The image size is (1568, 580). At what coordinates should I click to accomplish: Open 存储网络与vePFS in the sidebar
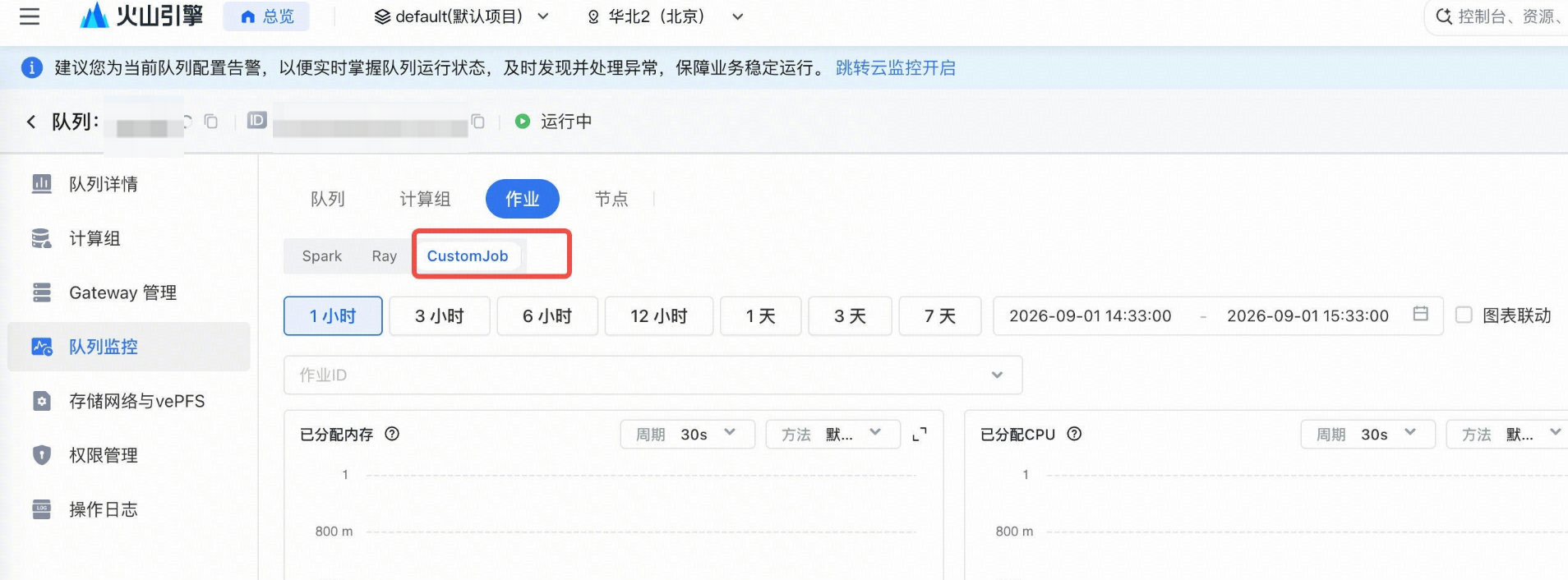coord(129,401)
